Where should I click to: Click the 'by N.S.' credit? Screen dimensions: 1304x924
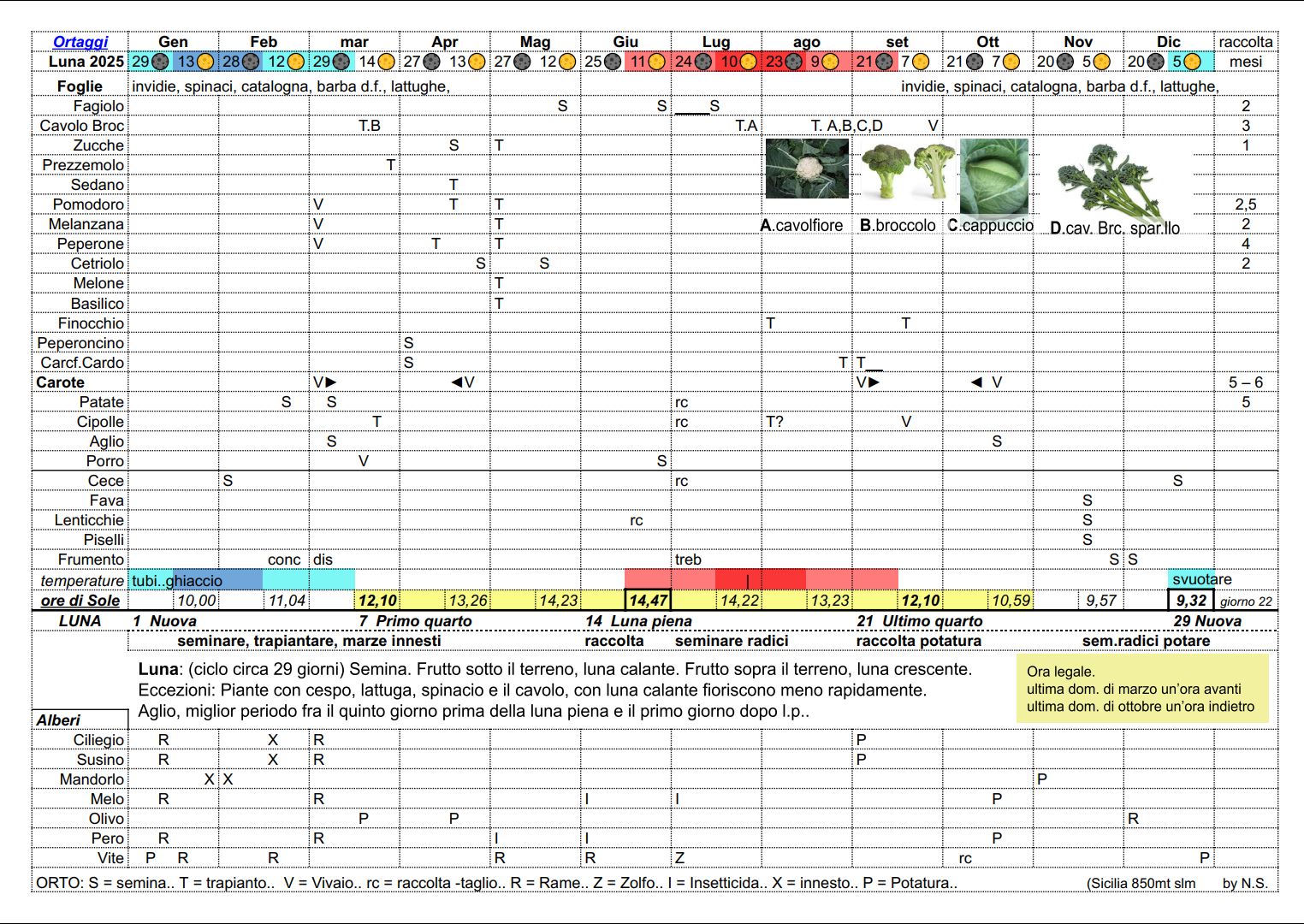pyautogui.click(x=1245, y=883)
